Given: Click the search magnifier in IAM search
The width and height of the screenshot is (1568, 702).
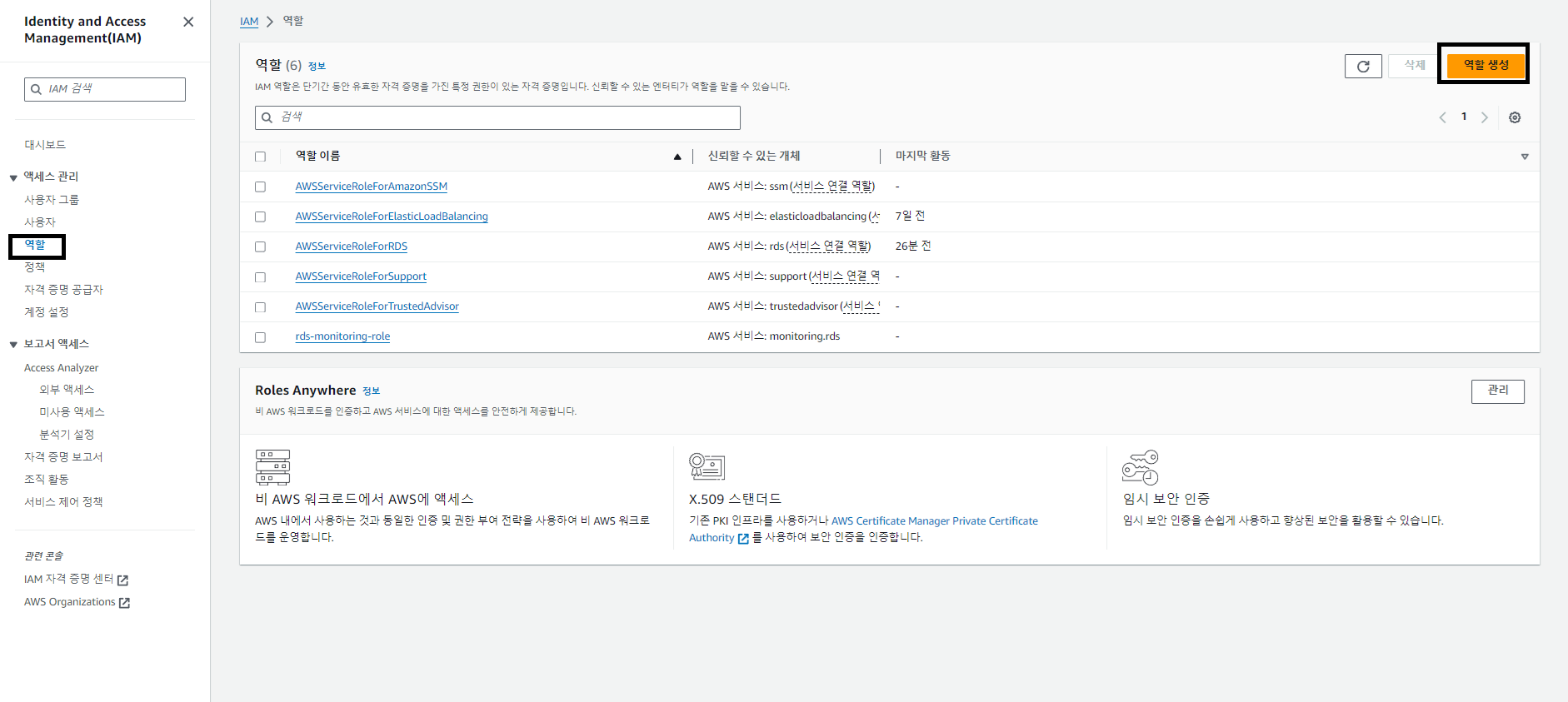Looking at the screenshot, I should (36, 89).
